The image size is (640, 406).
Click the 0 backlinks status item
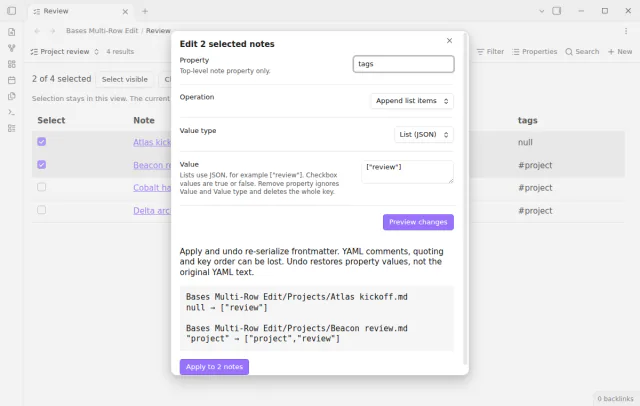tap(615, 399)
